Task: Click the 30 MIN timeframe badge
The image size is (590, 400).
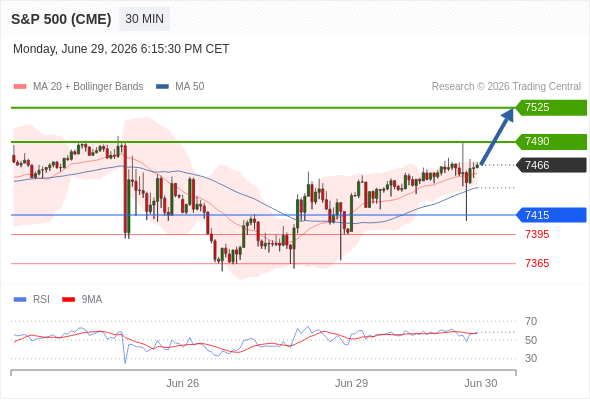Action: pyautogui.click(x=144, y=19)
